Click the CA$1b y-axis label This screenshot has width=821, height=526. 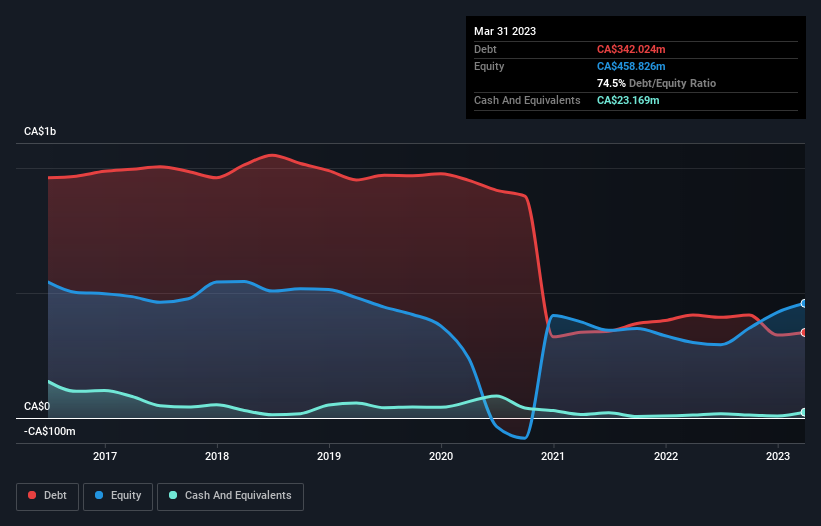[40, 131]
